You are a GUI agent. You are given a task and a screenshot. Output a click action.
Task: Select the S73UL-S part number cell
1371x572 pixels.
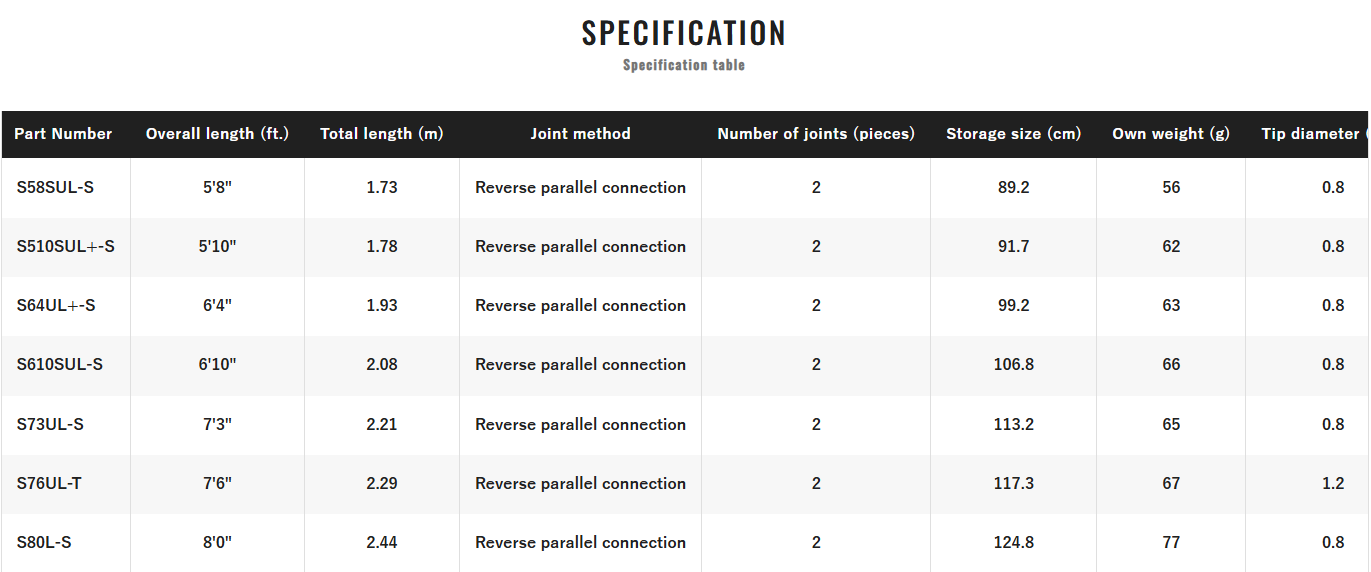point(50,424)
